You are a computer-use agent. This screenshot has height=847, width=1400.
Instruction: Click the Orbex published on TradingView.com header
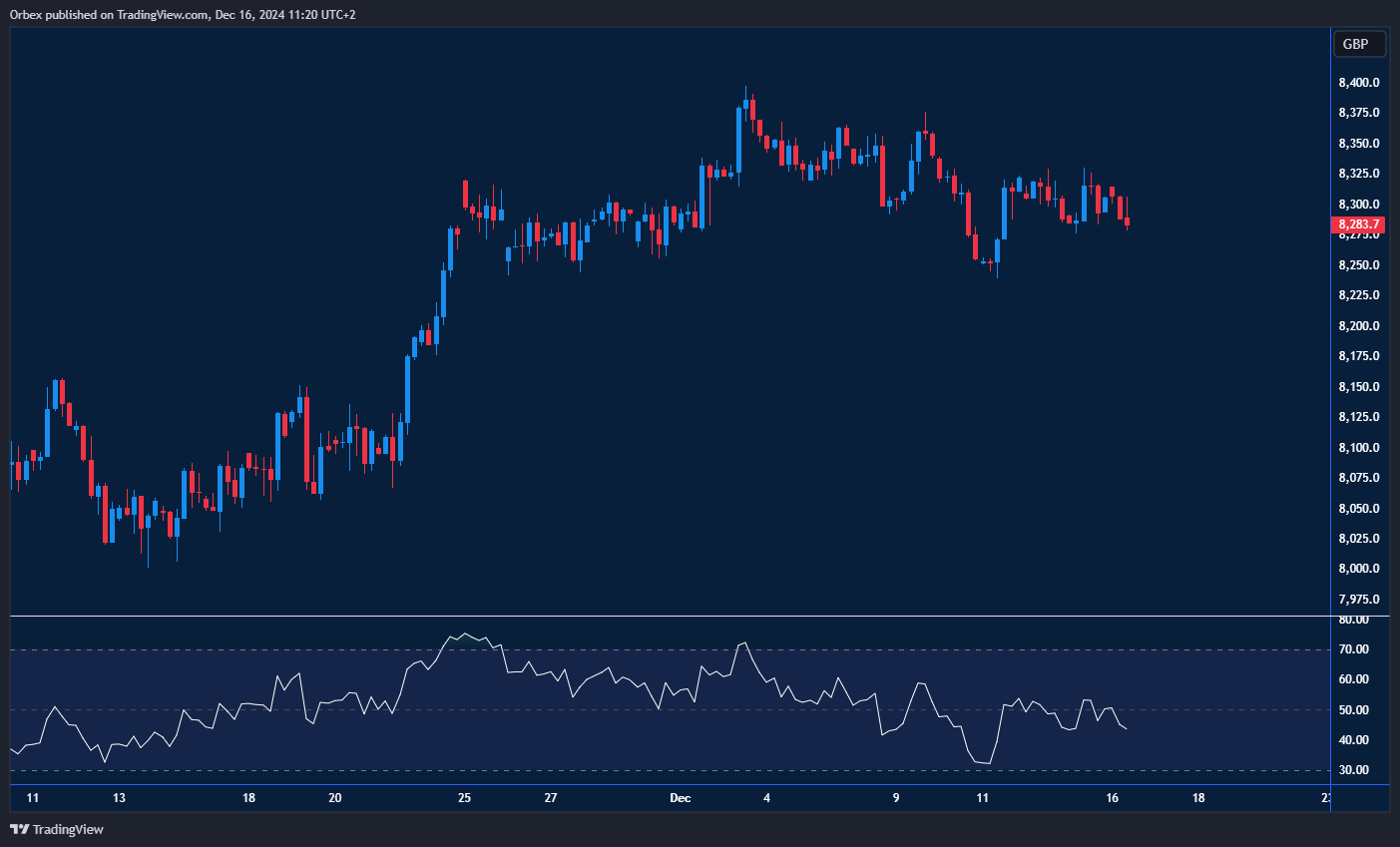tap(183, 14)
